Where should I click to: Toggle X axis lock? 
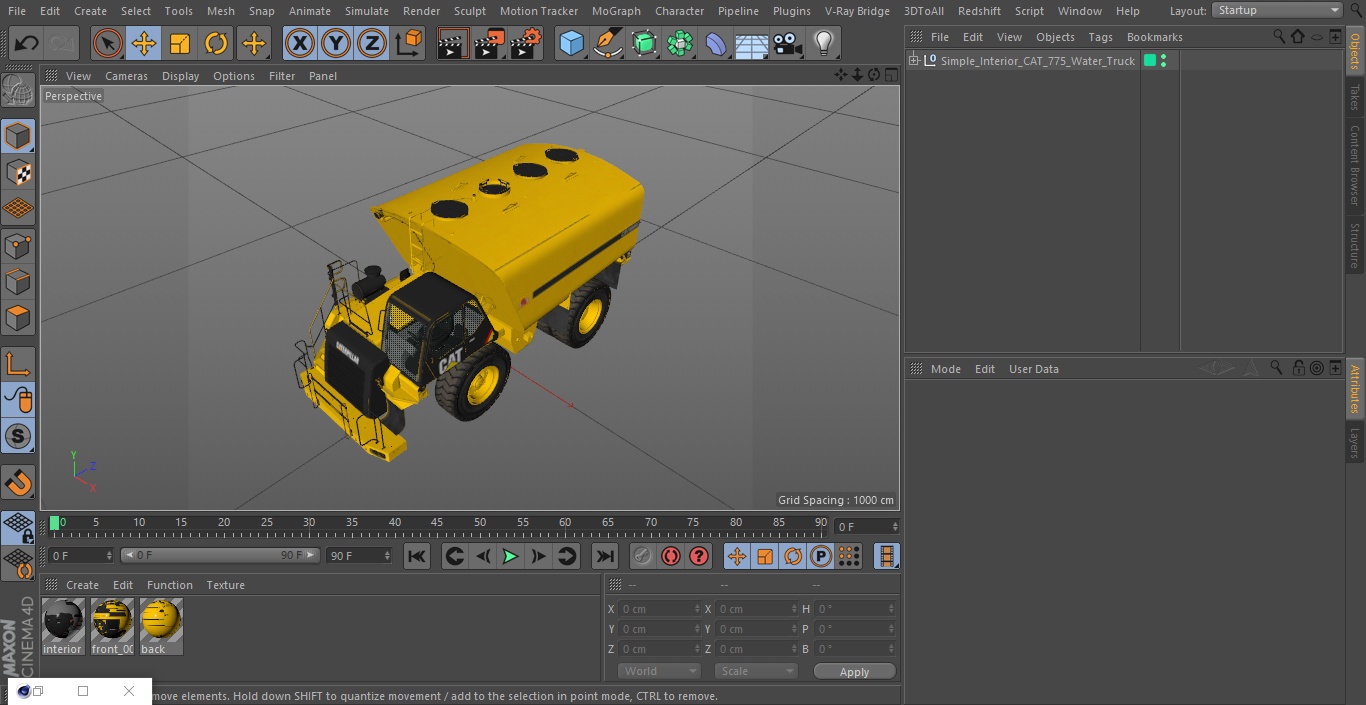pyautogui.click(x=300, y=43)
